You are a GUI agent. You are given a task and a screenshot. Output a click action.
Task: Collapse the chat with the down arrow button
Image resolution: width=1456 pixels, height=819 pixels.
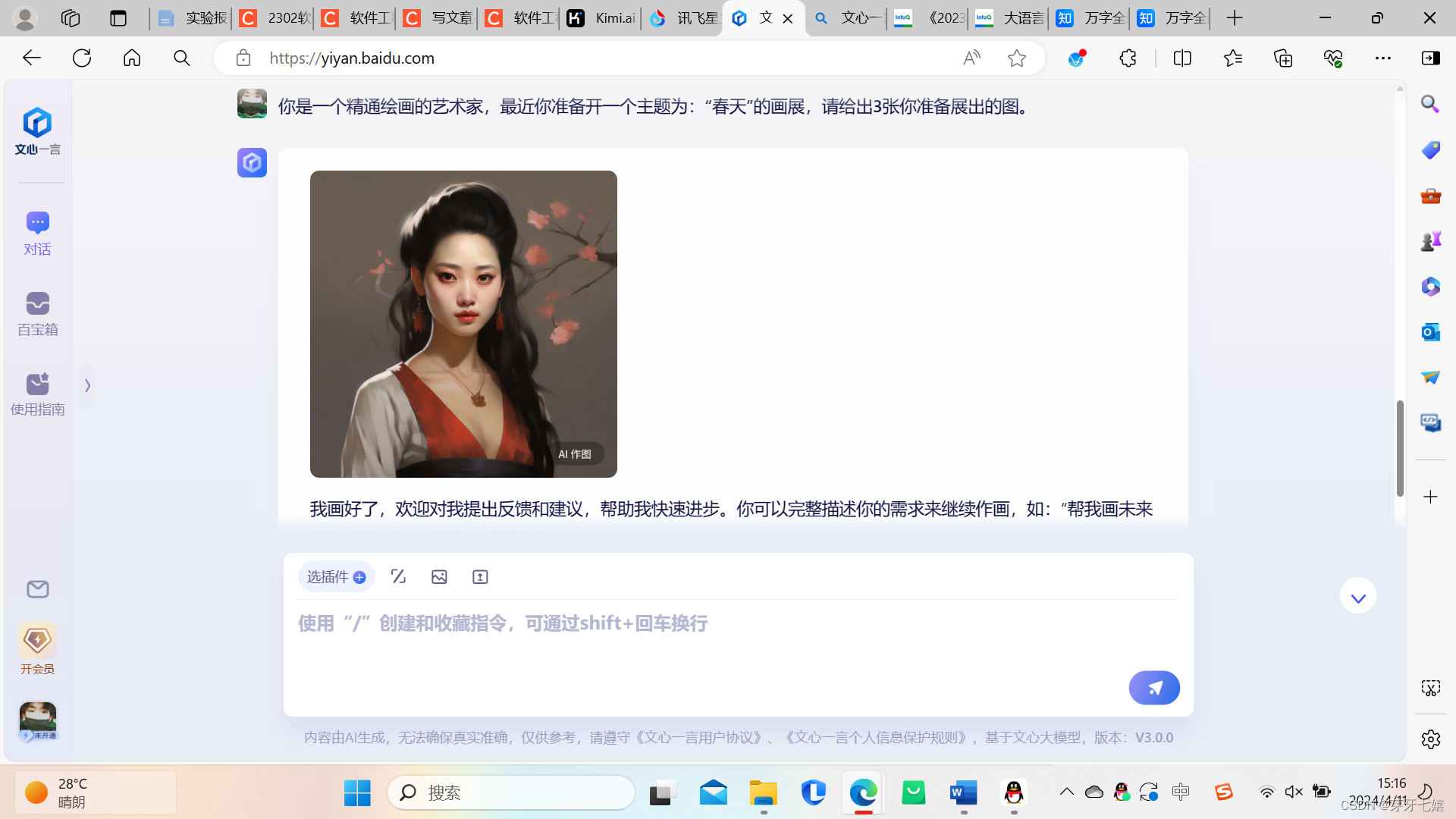pos(1357,595)
